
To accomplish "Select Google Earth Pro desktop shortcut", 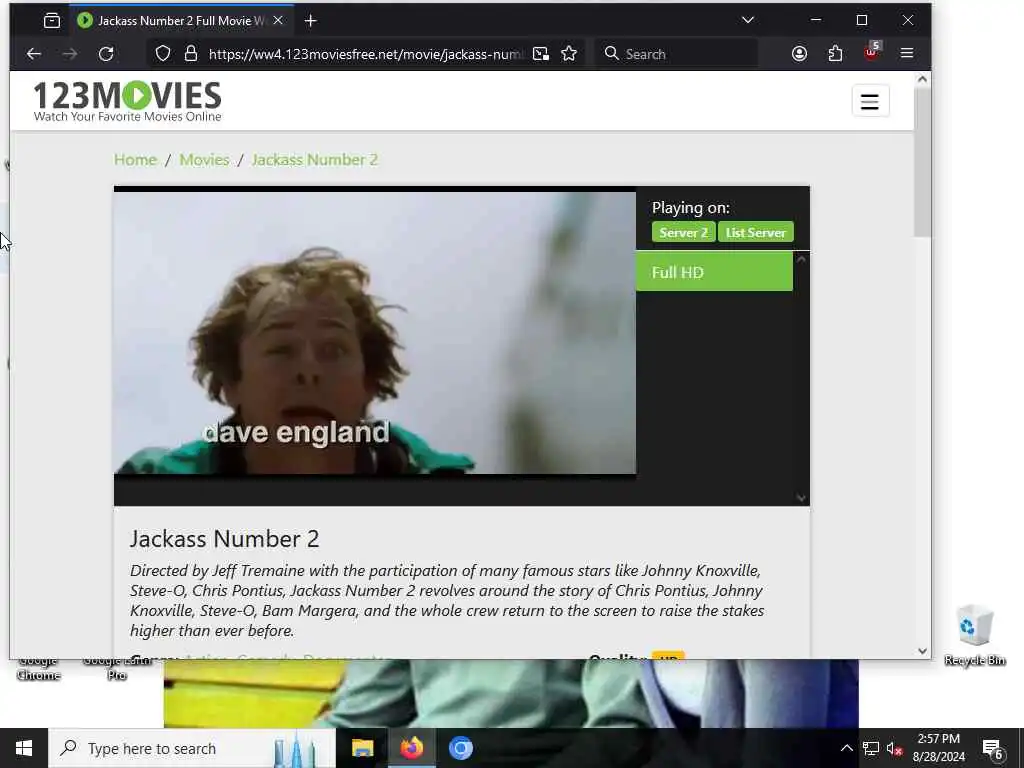I will (x=118, y=669).
